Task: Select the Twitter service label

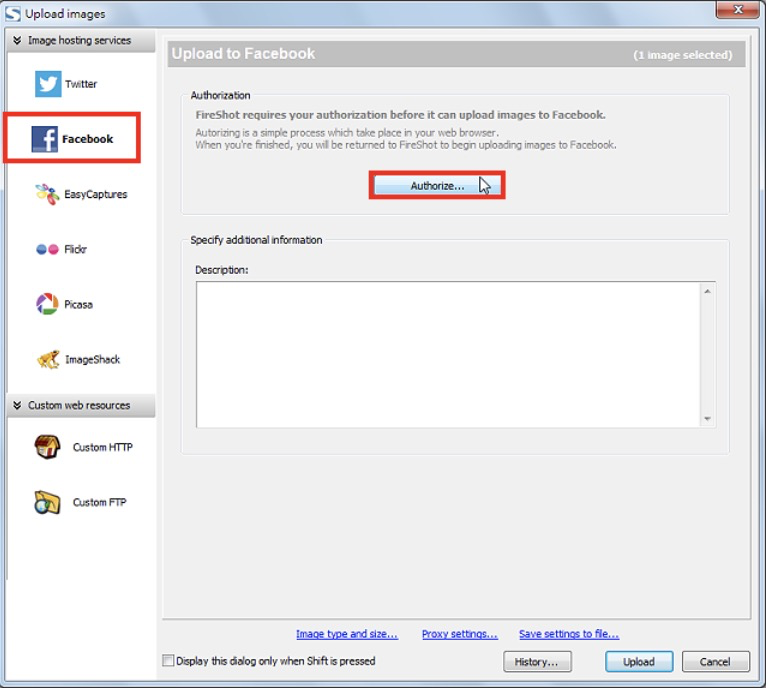Action: pos(81,84)
